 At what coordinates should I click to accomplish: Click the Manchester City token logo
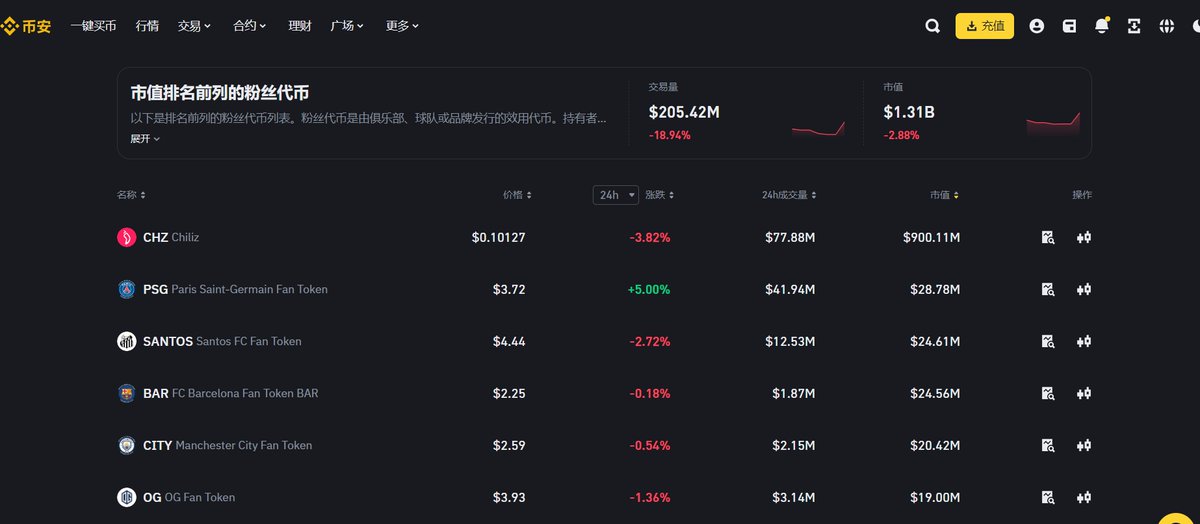(126, 445)
